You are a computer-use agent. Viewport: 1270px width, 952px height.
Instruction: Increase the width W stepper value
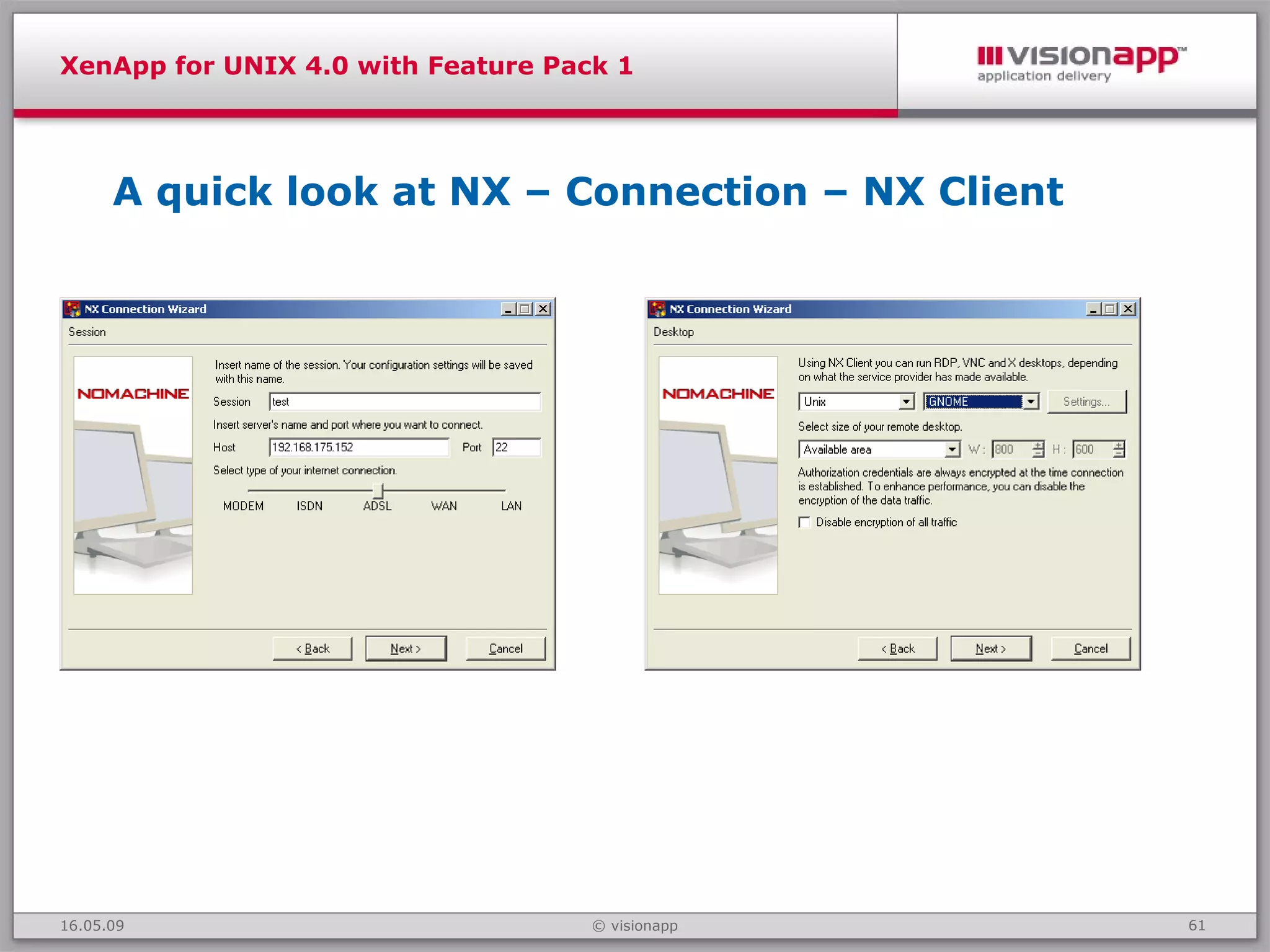[1038, 445]
